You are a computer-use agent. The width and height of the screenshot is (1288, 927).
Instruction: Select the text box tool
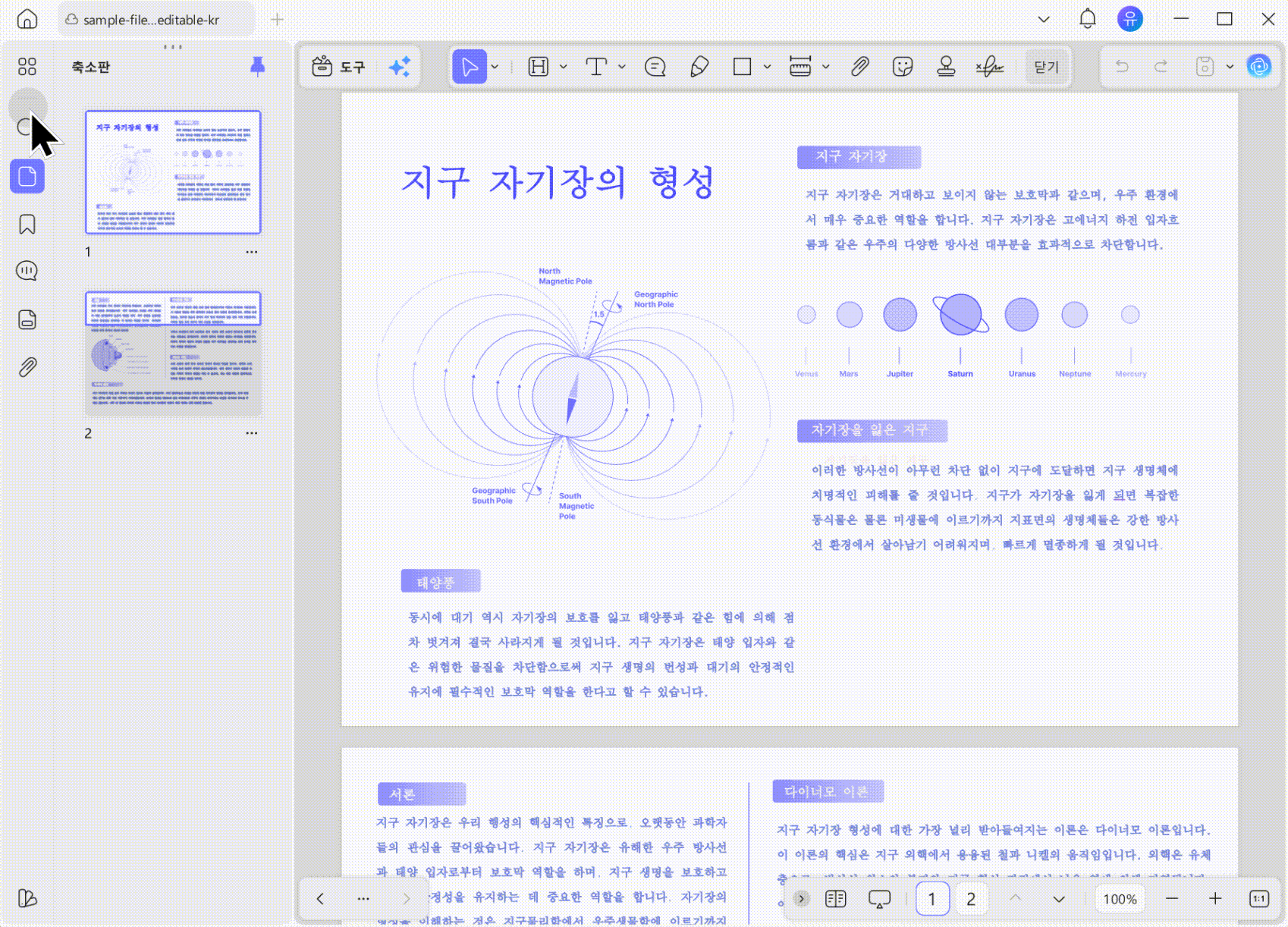coord(597,67)
